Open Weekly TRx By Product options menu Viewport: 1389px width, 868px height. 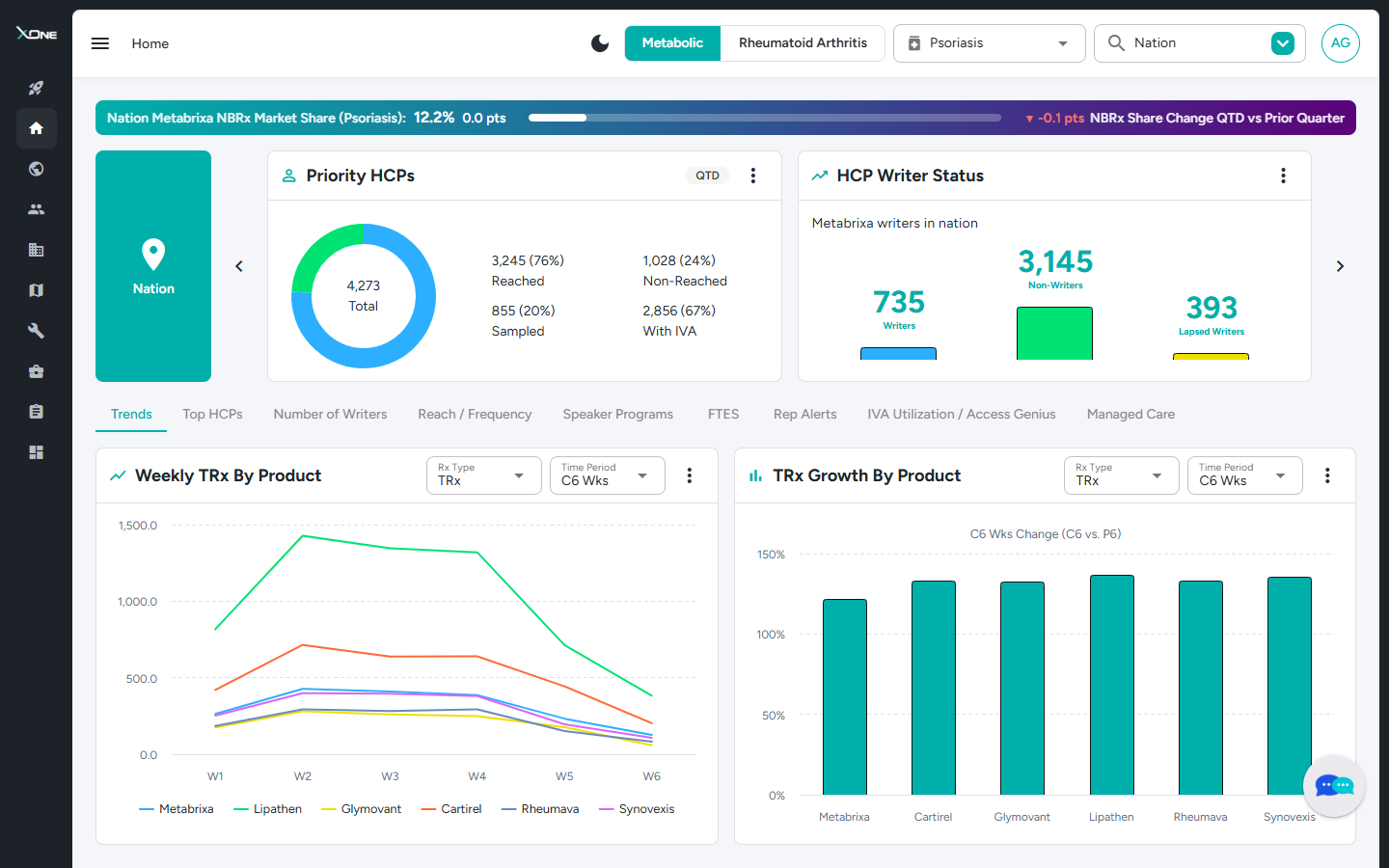click(x=689, y=475)
